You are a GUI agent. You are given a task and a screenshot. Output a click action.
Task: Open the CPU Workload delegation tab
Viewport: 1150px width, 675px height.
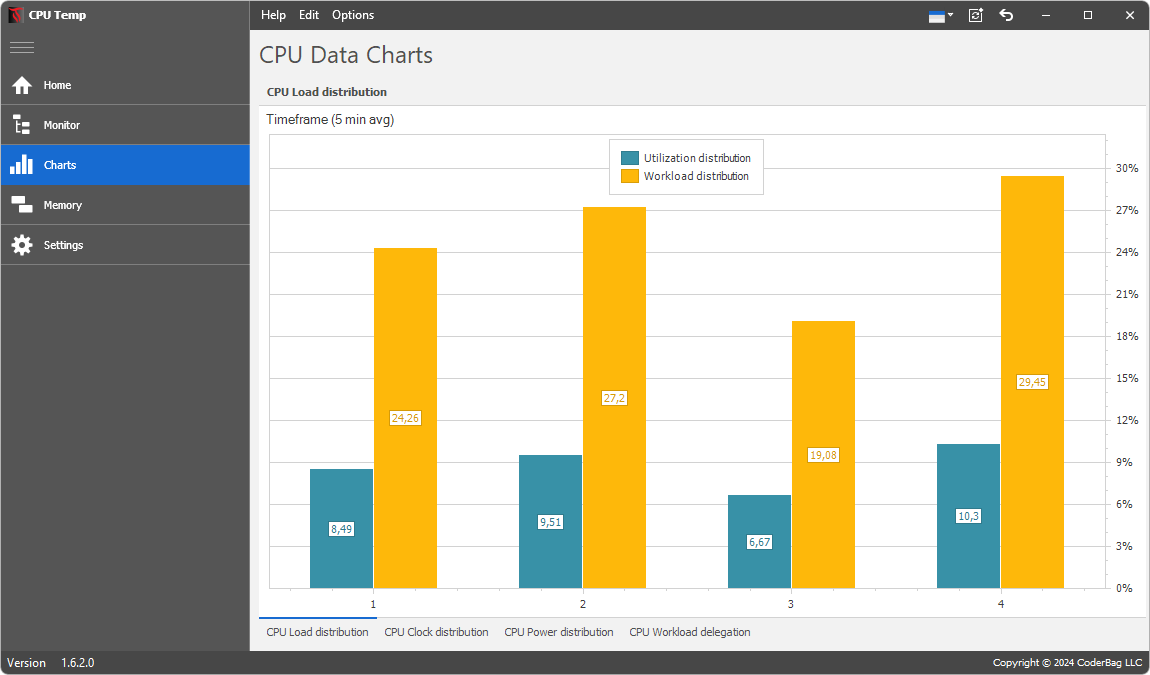pos(689,632)
